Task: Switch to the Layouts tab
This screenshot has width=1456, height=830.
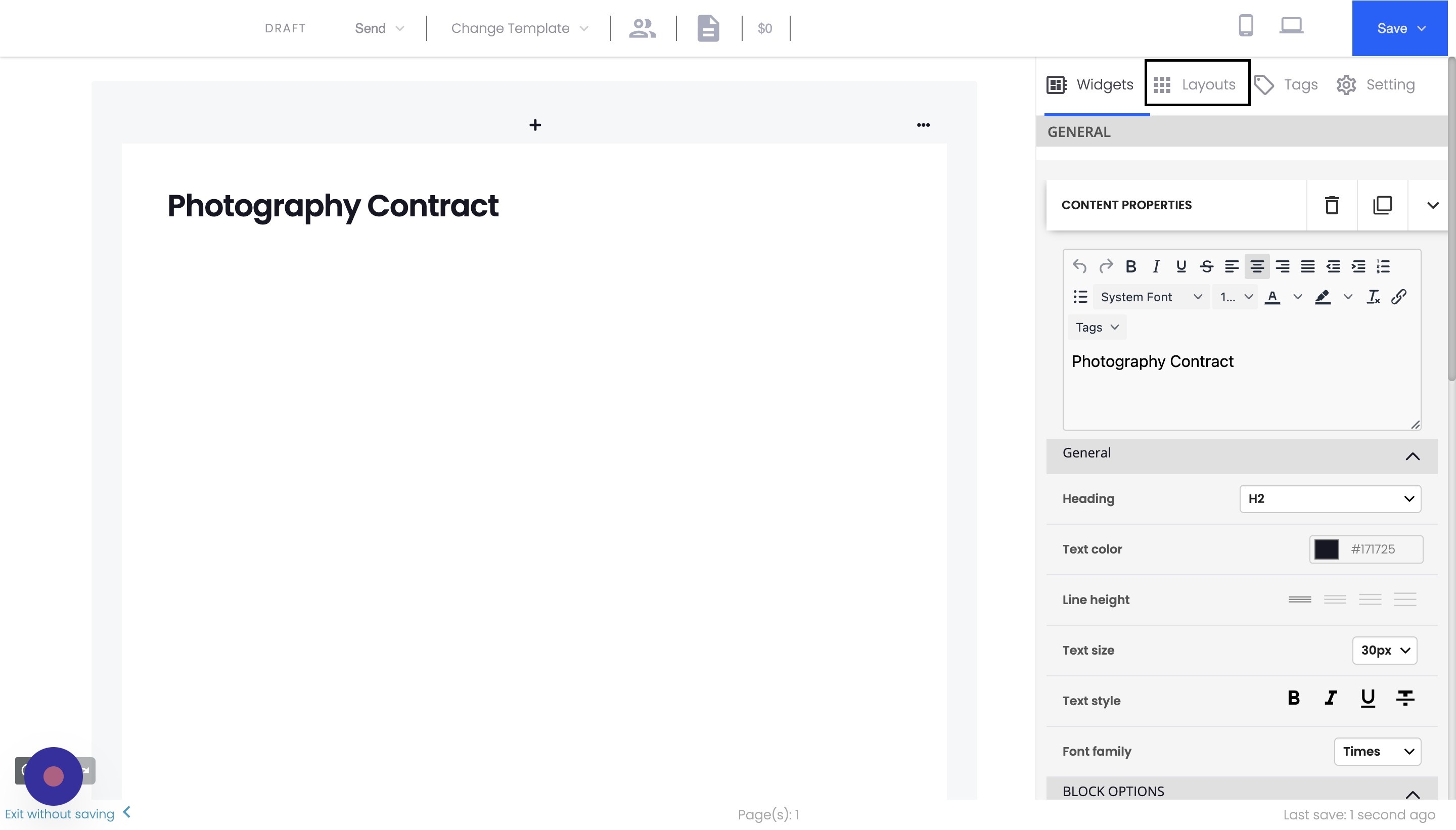Action: click(1197, 84)
